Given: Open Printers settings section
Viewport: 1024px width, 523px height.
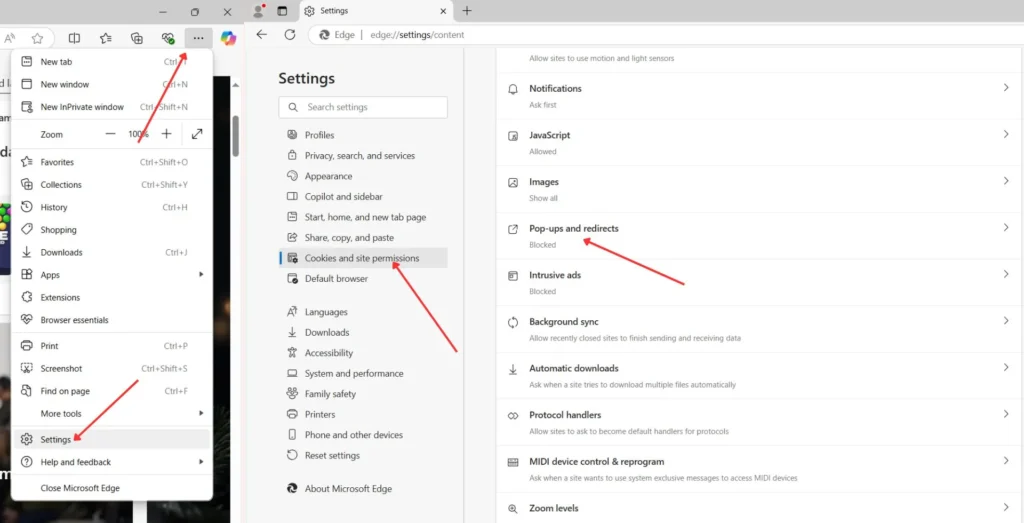Looking at the screenshot, I should [363, 414].
